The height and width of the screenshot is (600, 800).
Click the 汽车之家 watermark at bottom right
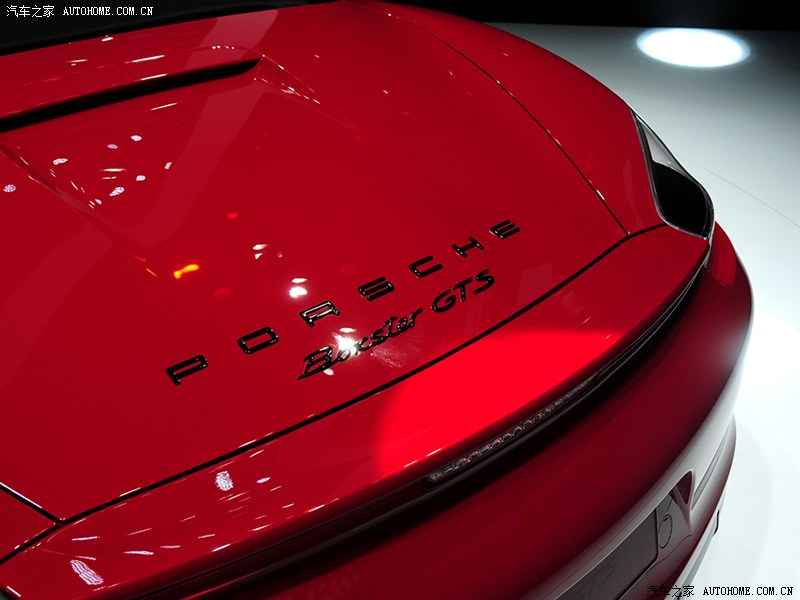(x=670, y=591)
